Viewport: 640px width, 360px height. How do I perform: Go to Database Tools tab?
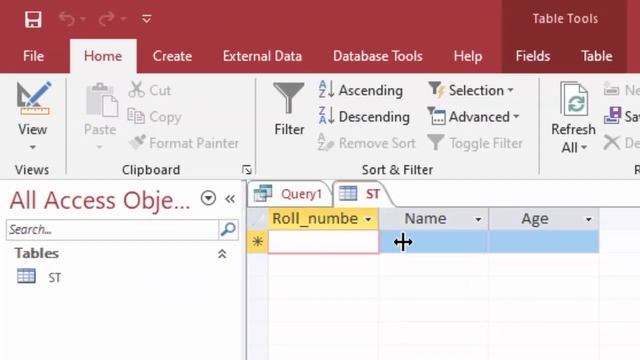[378, 56]
